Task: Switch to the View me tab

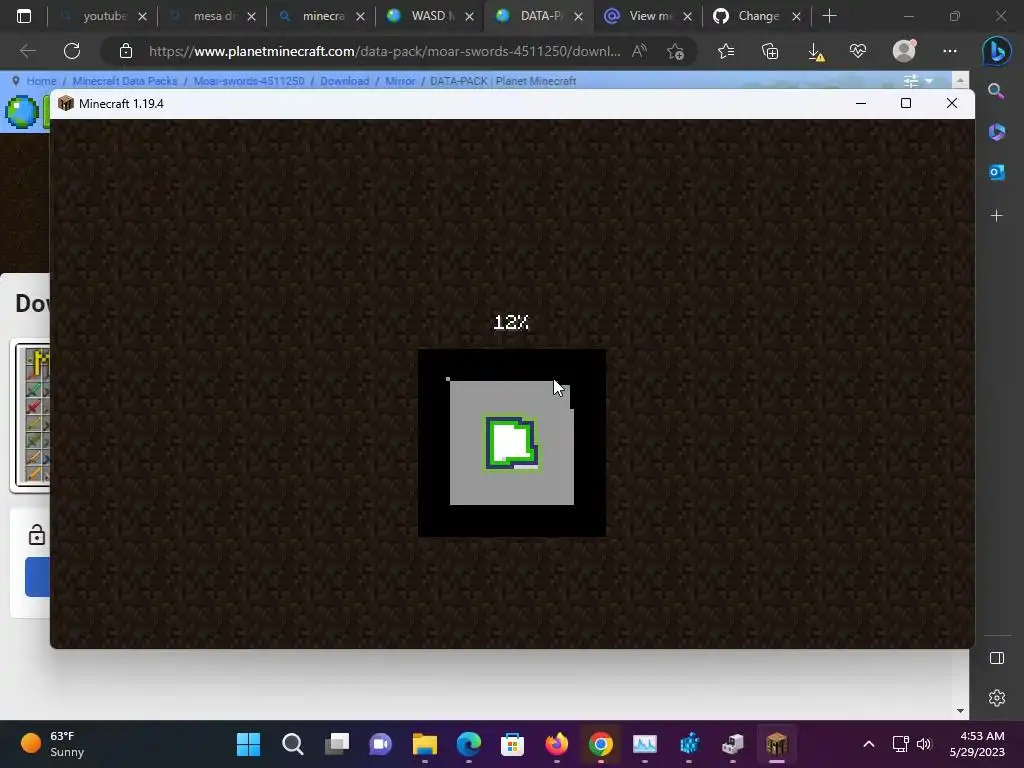Action: pos(648,16)
